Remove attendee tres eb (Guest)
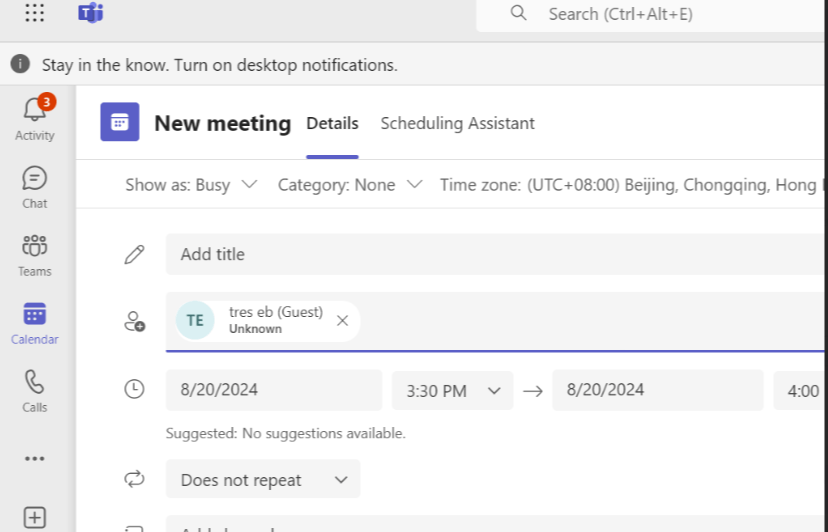Viewport: 828px width, 532px height. point(342,321)
